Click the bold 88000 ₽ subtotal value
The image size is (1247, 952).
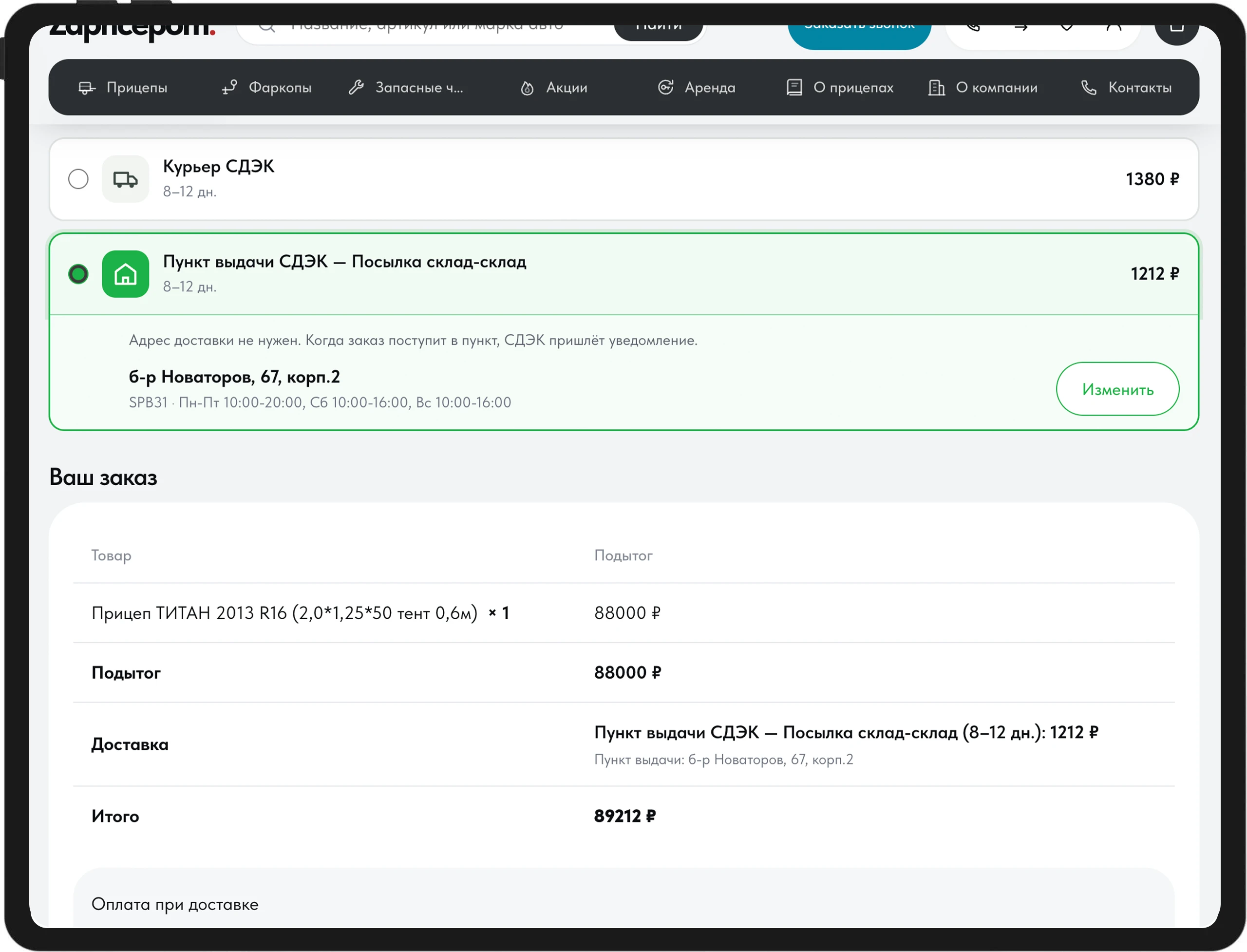(627, 673)
